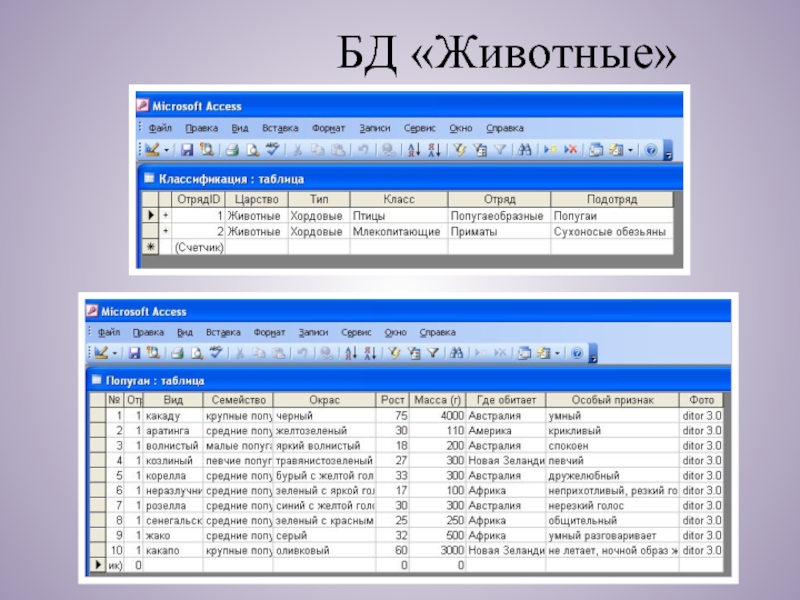Open Toolbar Options at the end of the Классификация toolbar
Screen dimensions: 800x600
point(668,152)
